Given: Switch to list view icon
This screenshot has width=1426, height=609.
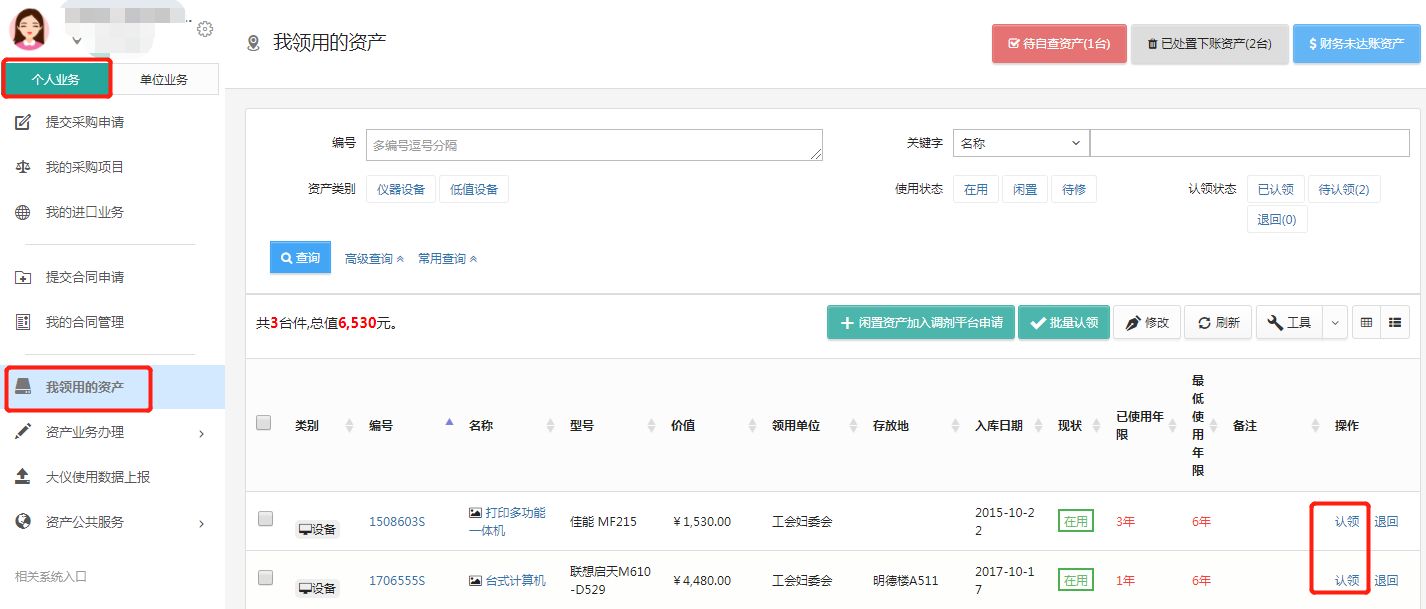Looking at the screenshot, I should click(x=1395, y=323).
